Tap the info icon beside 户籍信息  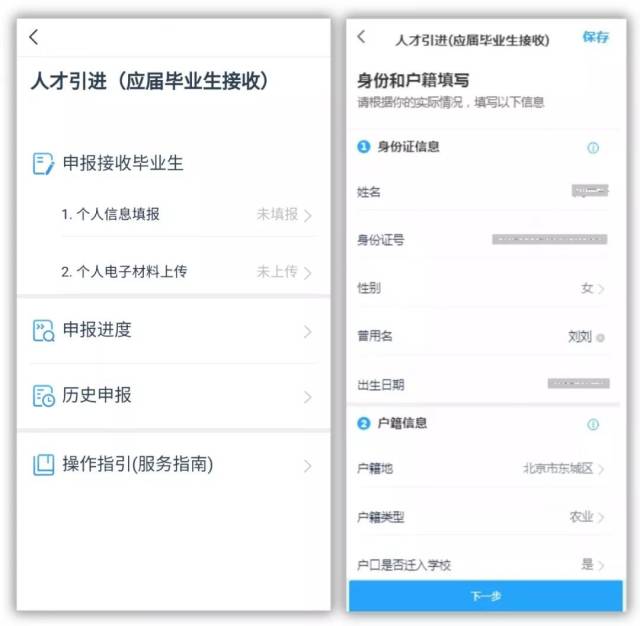click(x=593, y=424)
